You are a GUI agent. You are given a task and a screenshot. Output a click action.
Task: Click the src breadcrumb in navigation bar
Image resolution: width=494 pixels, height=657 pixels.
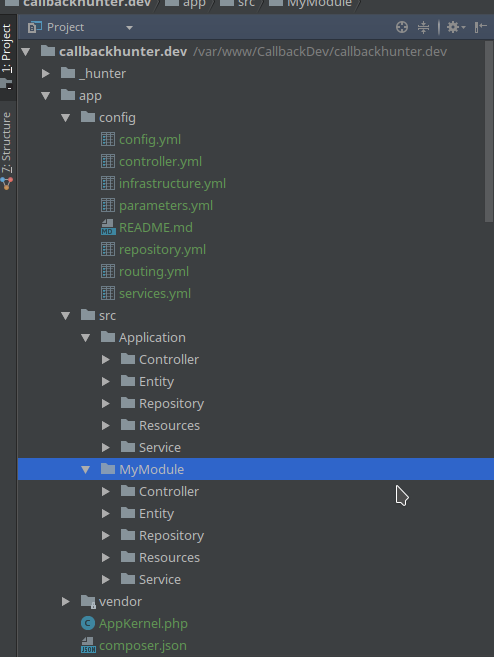click(x=246, y=3)
